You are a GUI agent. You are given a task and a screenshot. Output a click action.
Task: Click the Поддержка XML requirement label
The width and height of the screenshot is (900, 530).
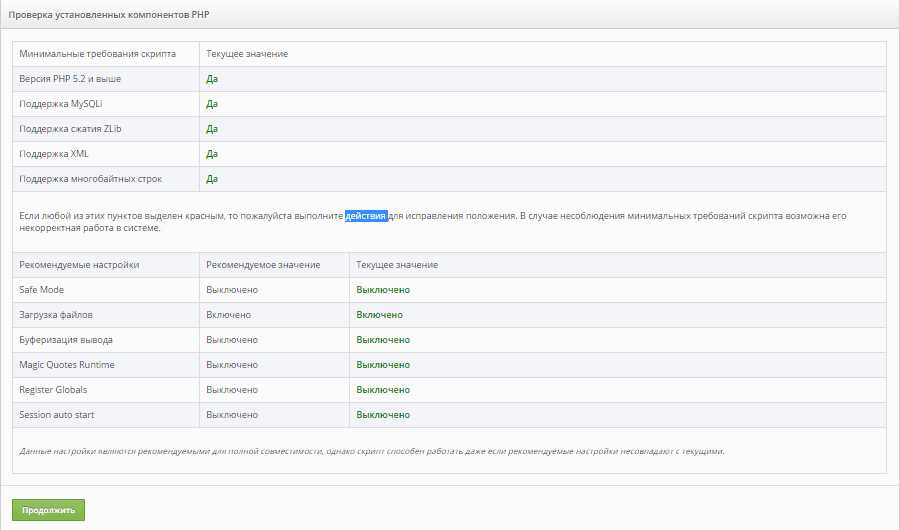pyautogui.click(x=54, y=154)
